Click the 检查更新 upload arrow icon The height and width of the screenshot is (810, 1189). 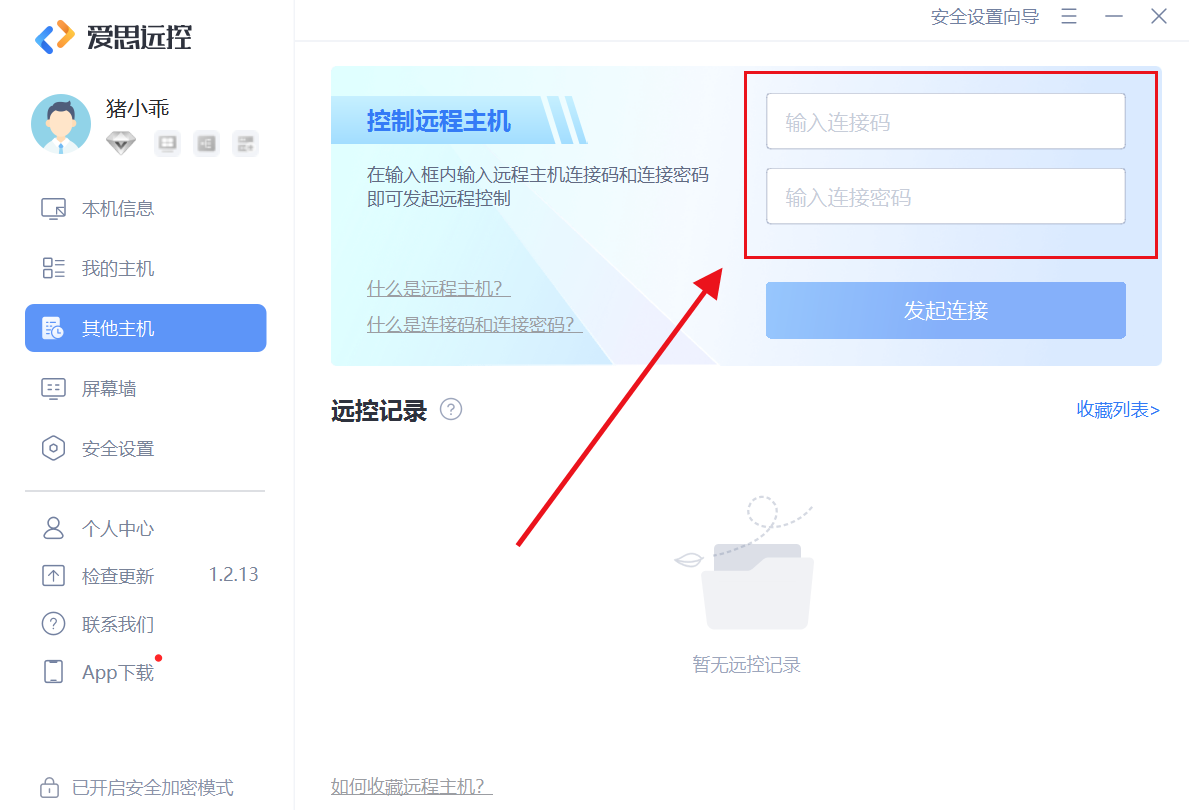coord(53,576)
